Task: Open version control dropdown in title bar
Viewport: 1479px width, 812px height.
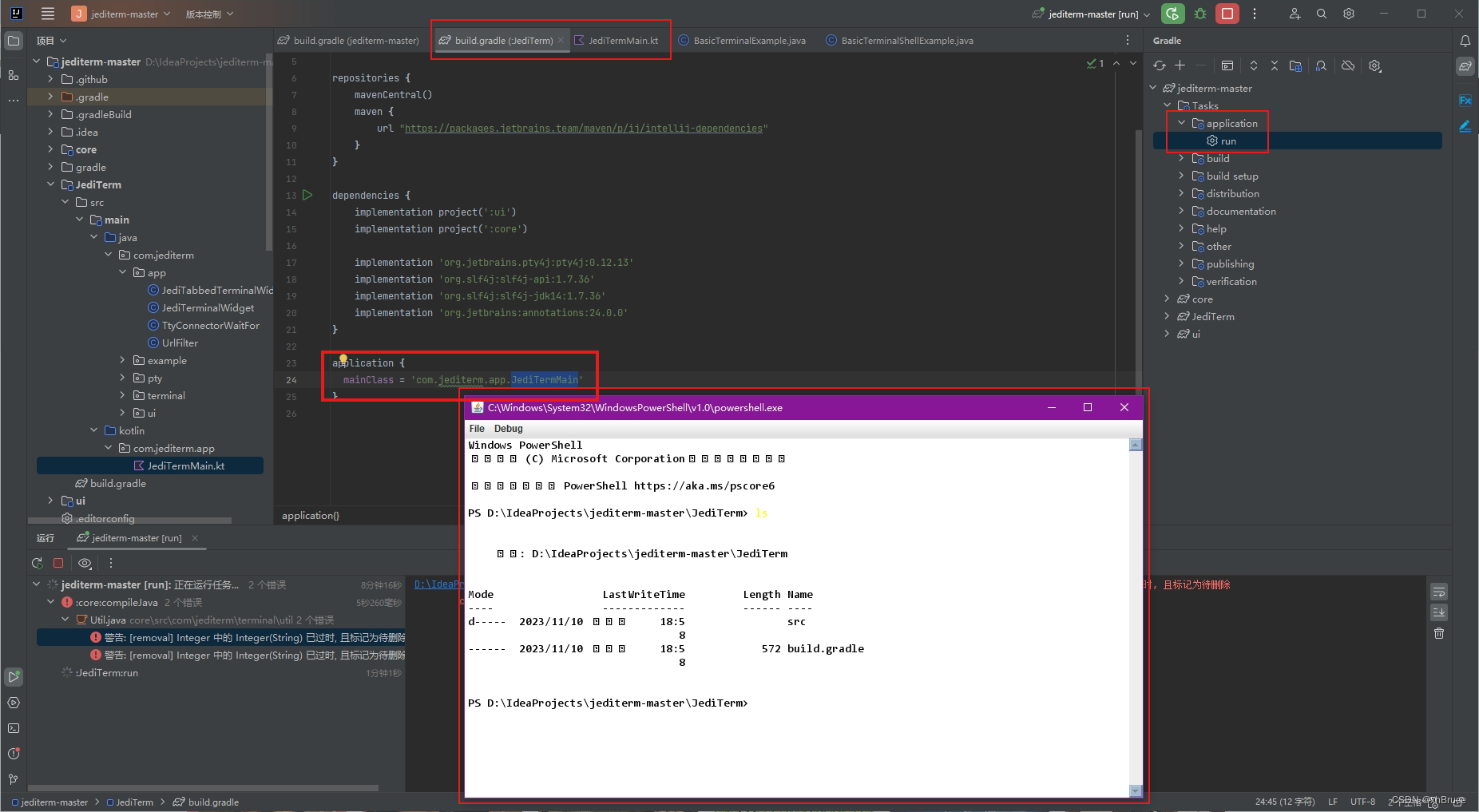Action: pyautogui.click(x=209, y=14)
